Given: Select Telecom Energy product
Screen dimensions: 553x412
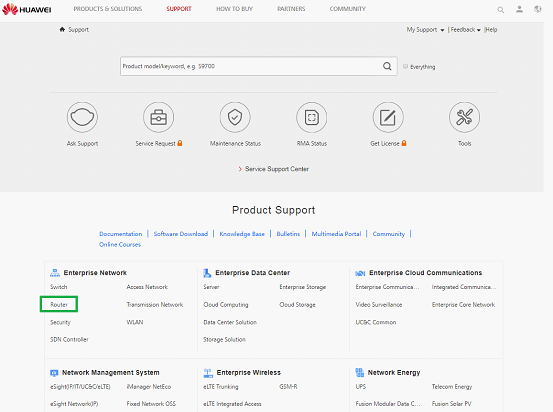Looking at the screenshot, I should coord(452,387).
